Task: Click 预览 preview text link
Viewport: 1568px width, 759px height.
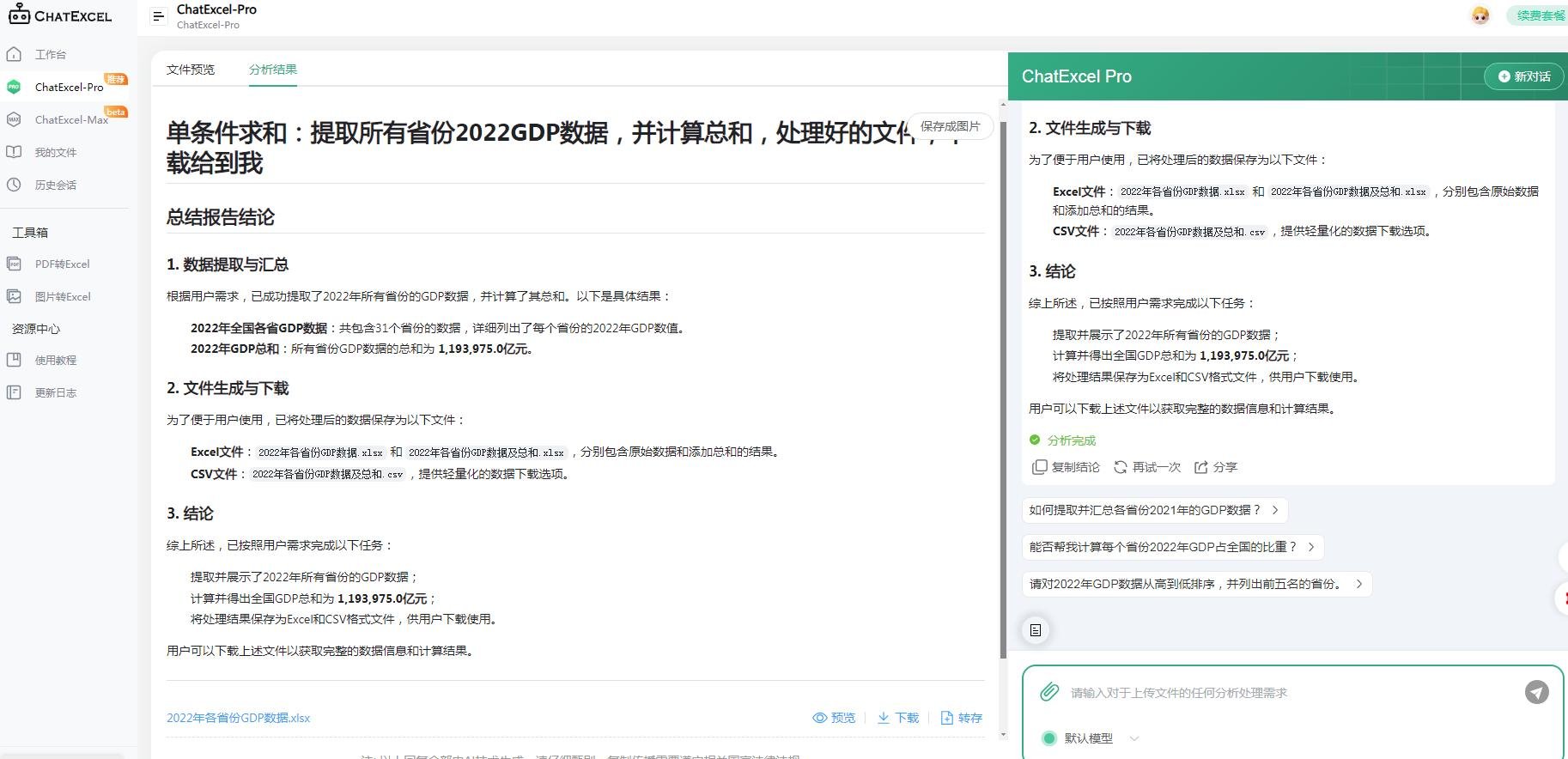Action: click(843, 718)
